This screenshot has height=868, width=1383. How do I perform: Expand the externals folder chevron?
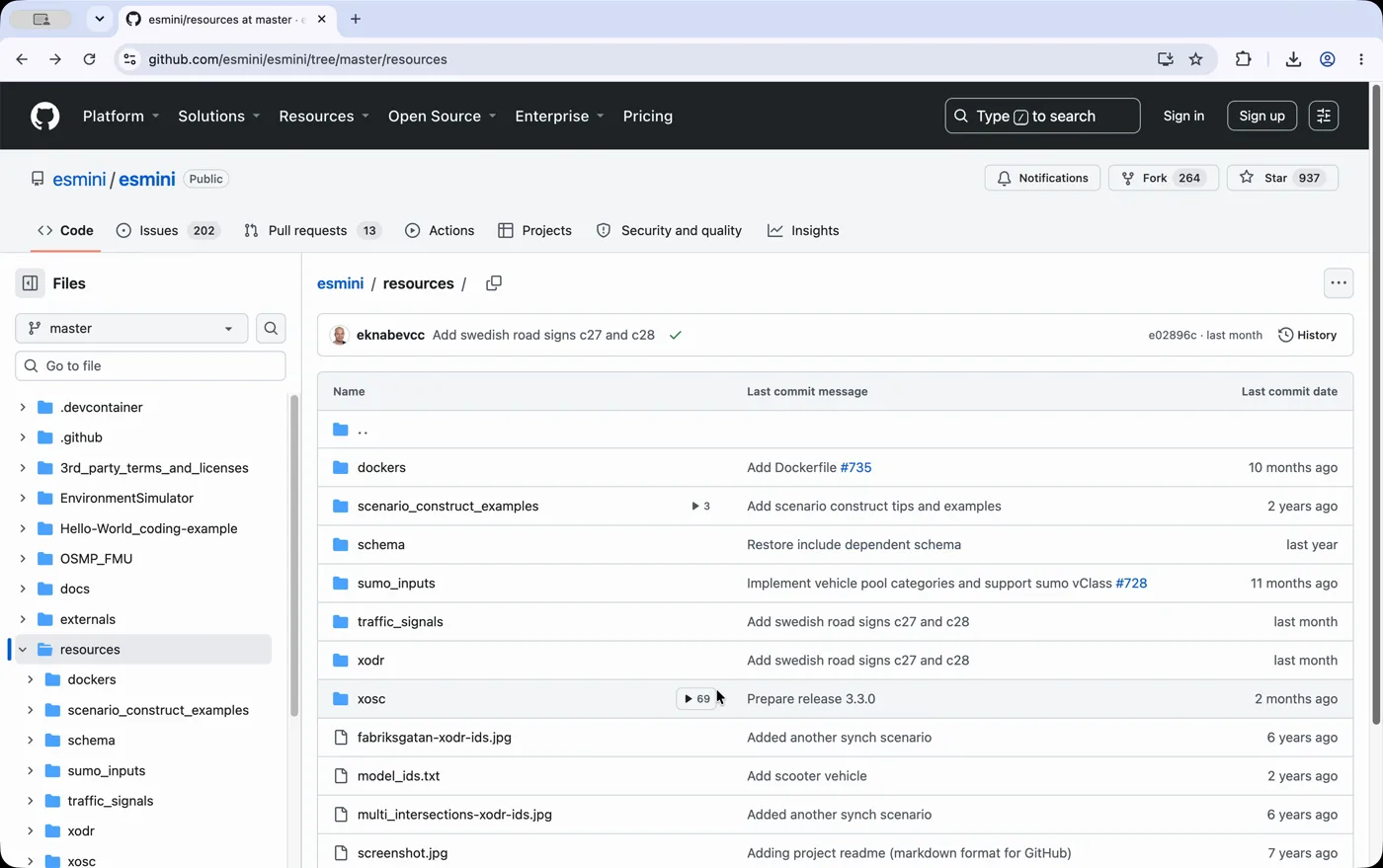pos(23,619)
